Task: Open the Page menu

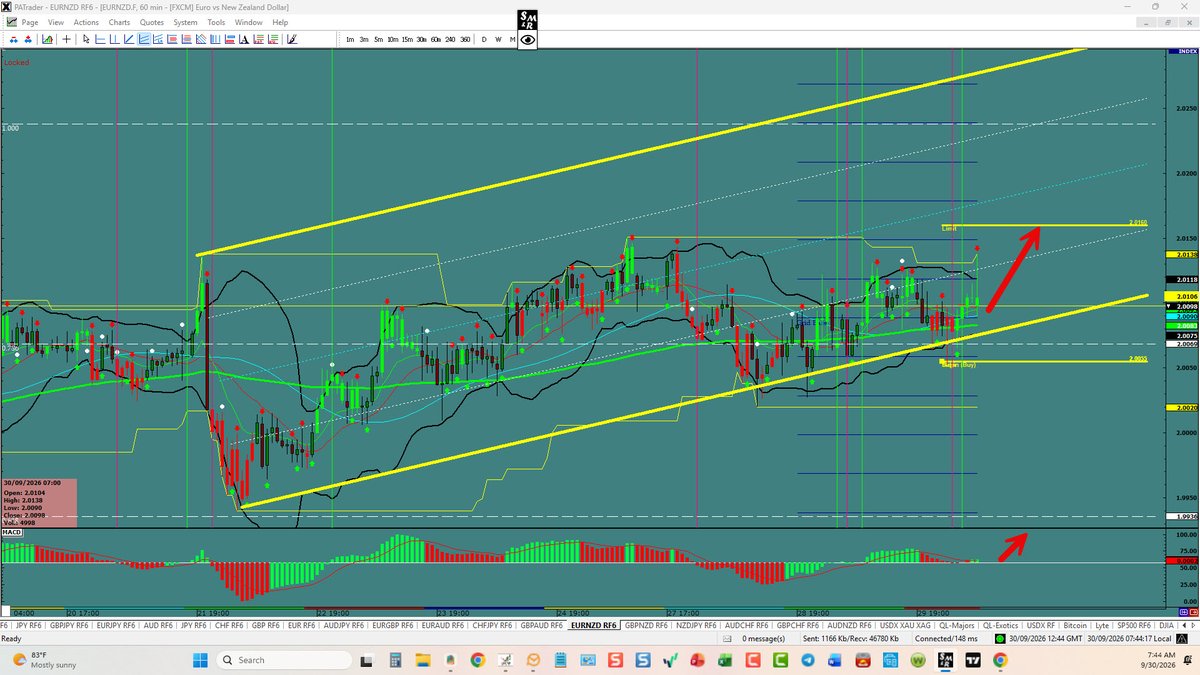Action: 30,22
